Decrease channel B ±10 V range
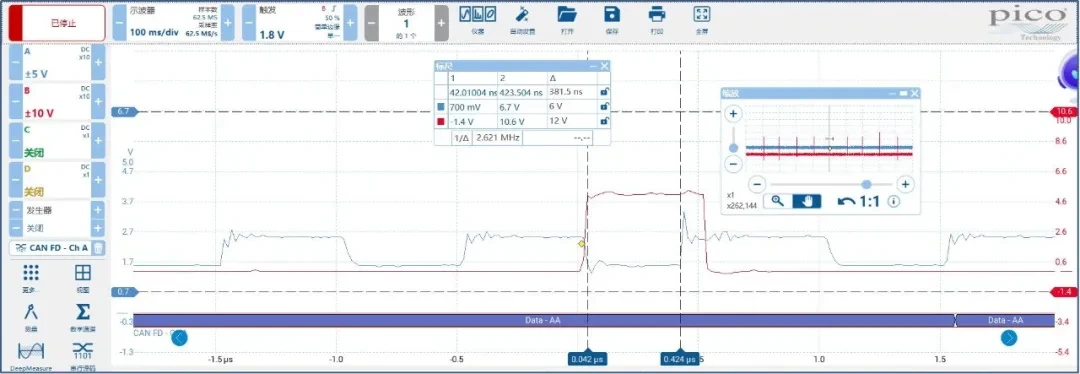This screenshot has height=374, width=1080. click(15, 101)
